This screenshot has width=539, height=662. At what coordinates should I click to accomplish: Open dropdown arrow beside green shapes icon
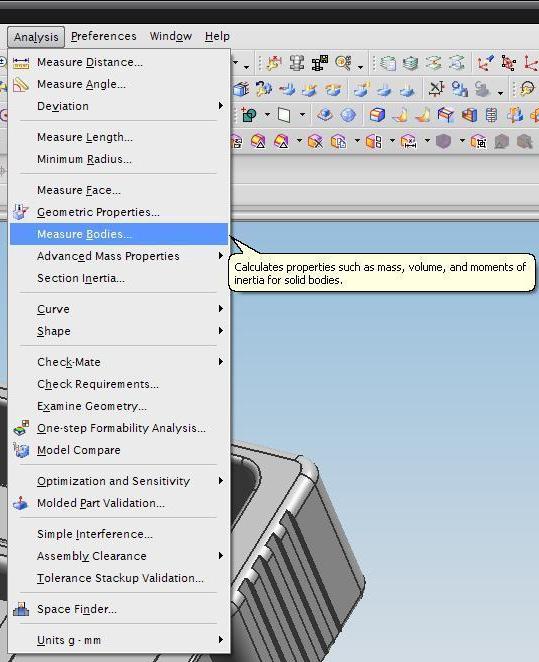click(267, 114)
